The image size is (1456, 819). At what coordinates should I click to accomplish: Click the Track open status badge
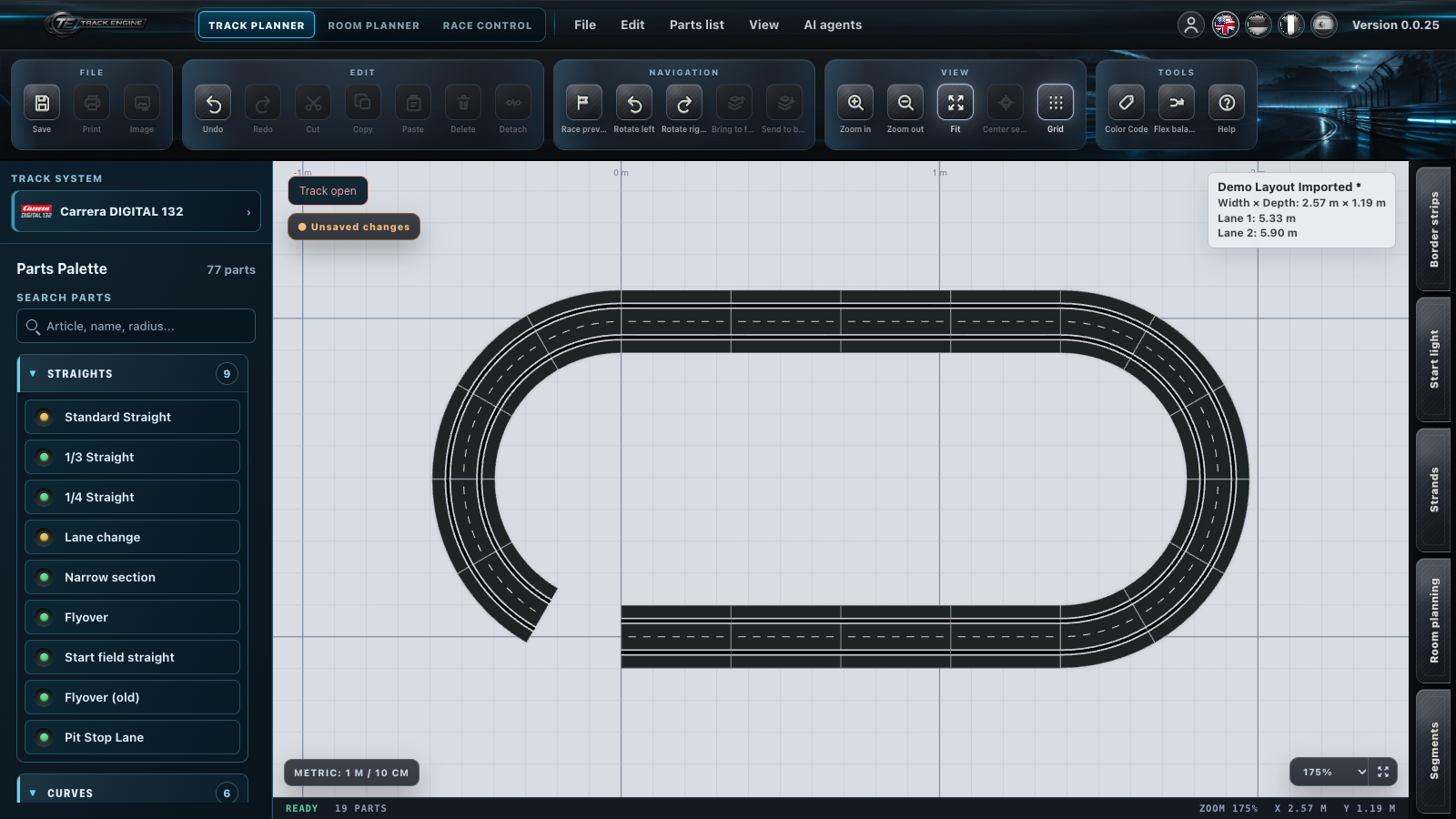[329, 191]
